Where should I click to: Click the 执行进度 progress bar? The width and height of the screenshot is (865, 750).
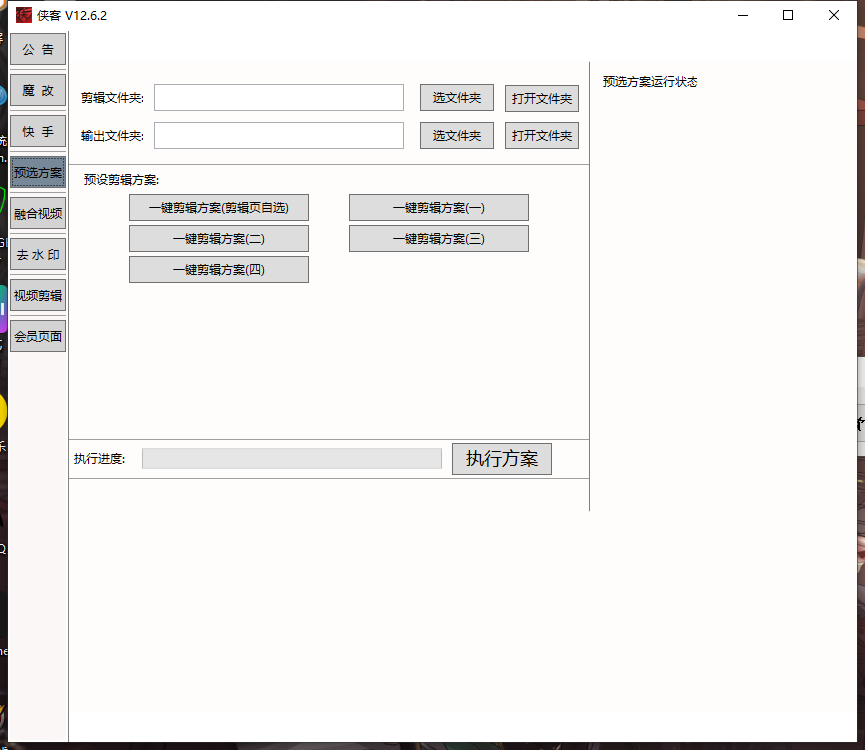click(291, 459)
